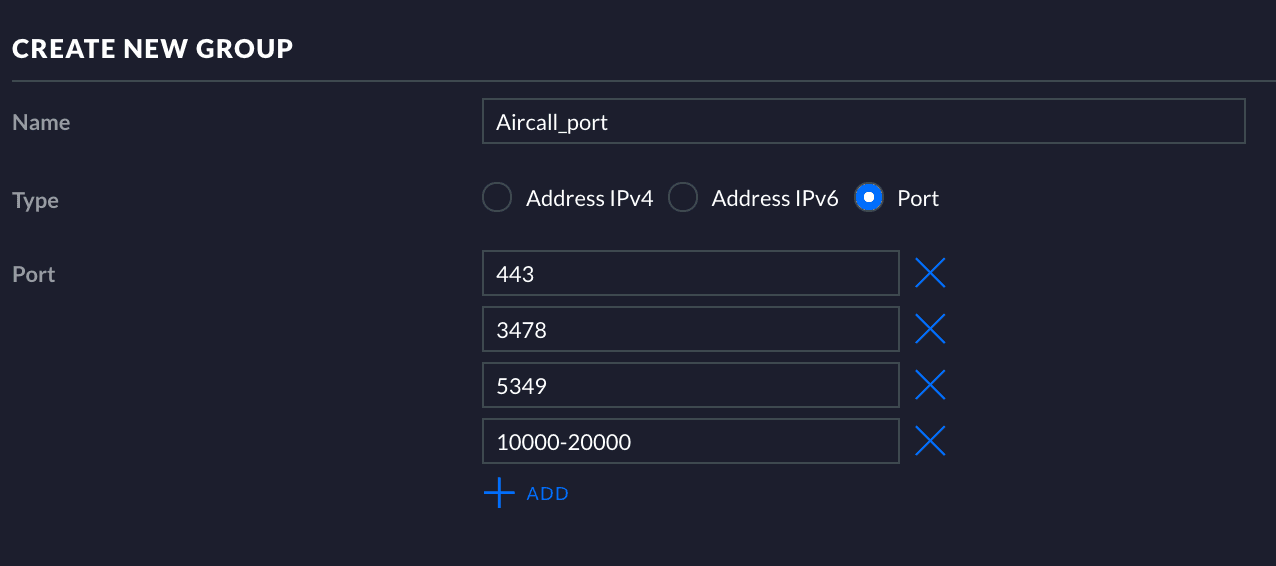
Task: Click into the 443 port field
Action: 690,273
